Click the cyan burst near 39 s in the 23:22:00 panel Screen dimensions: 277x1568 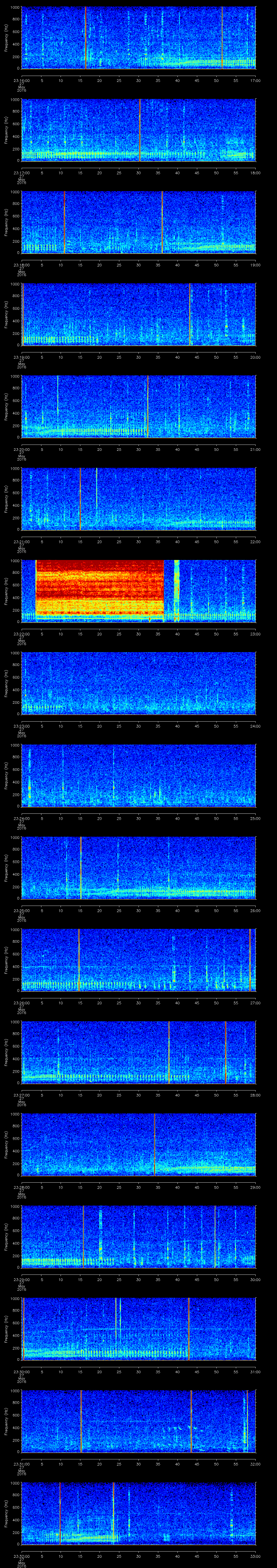pyautogui.click(x=177, y=590)
